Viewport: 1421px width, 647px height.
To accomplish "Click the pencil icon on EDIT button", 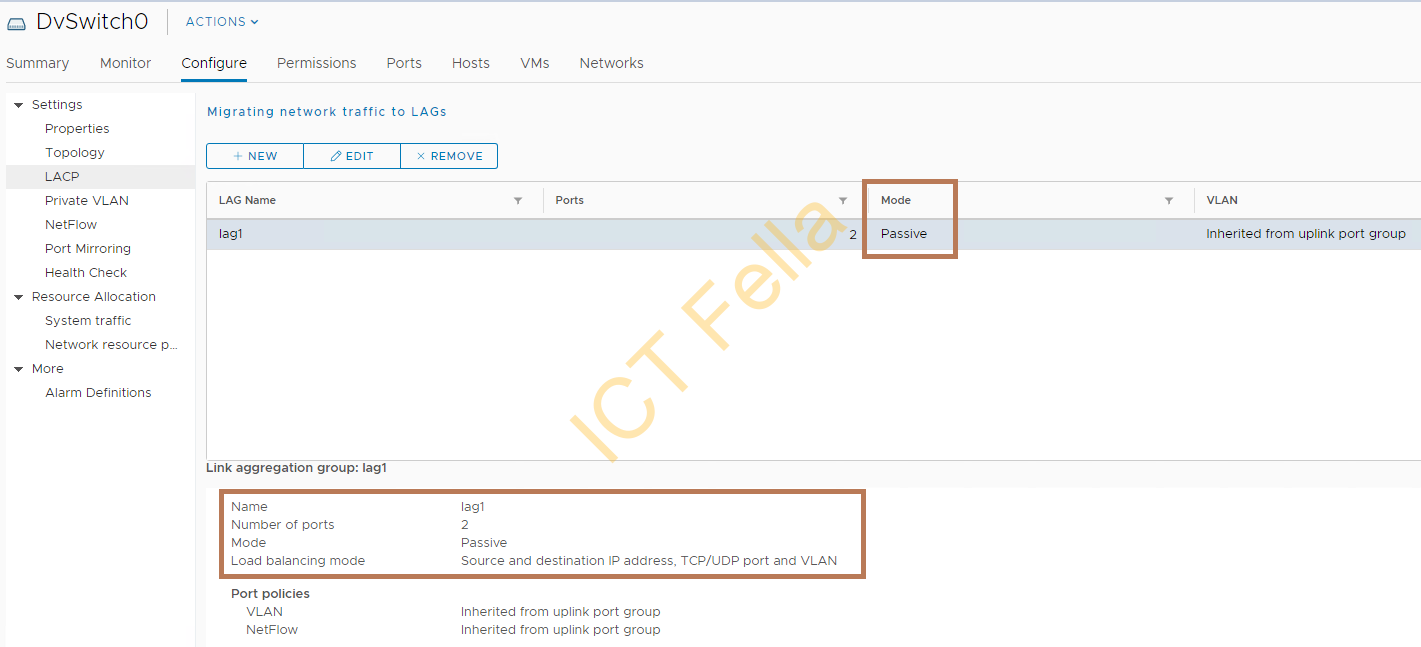I will [336, 156].
